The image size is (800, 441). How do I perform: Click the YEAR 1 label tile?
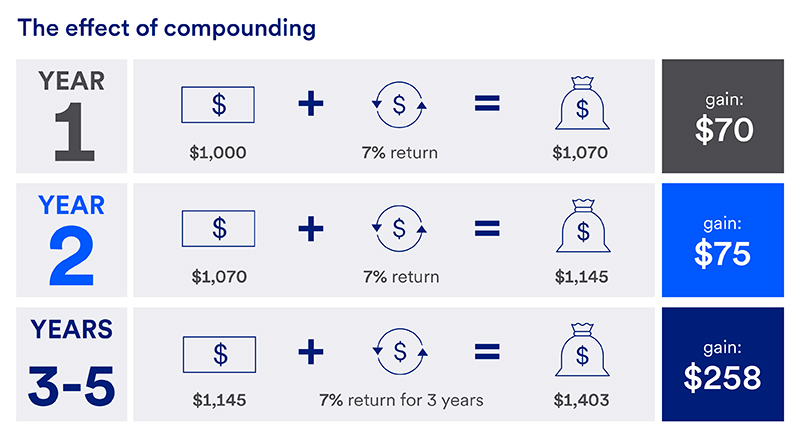(x=71, y=116)
